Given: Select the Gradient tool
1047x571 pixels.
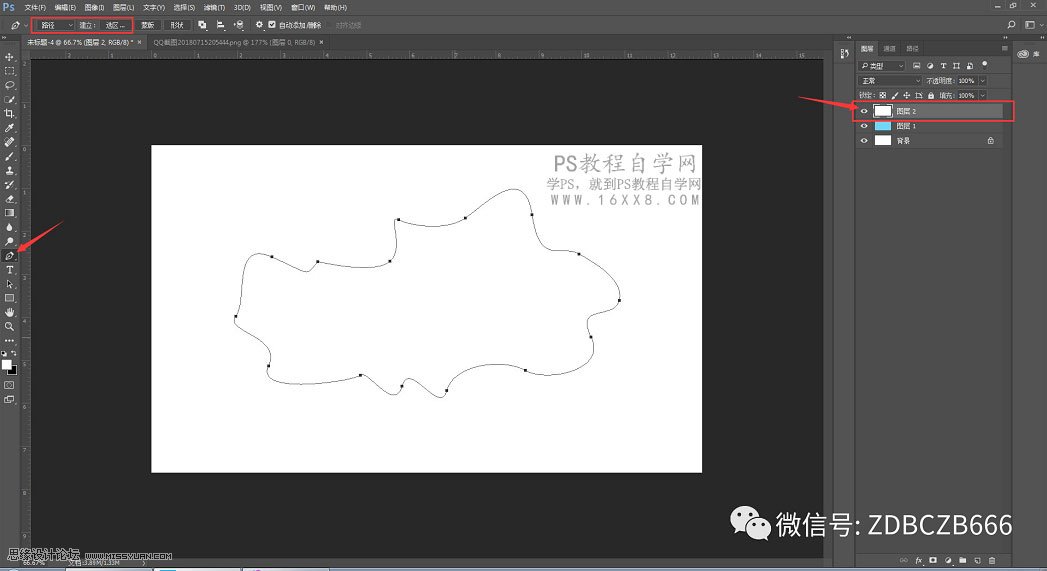Looking at the screenshot, I should coord(9,213).
